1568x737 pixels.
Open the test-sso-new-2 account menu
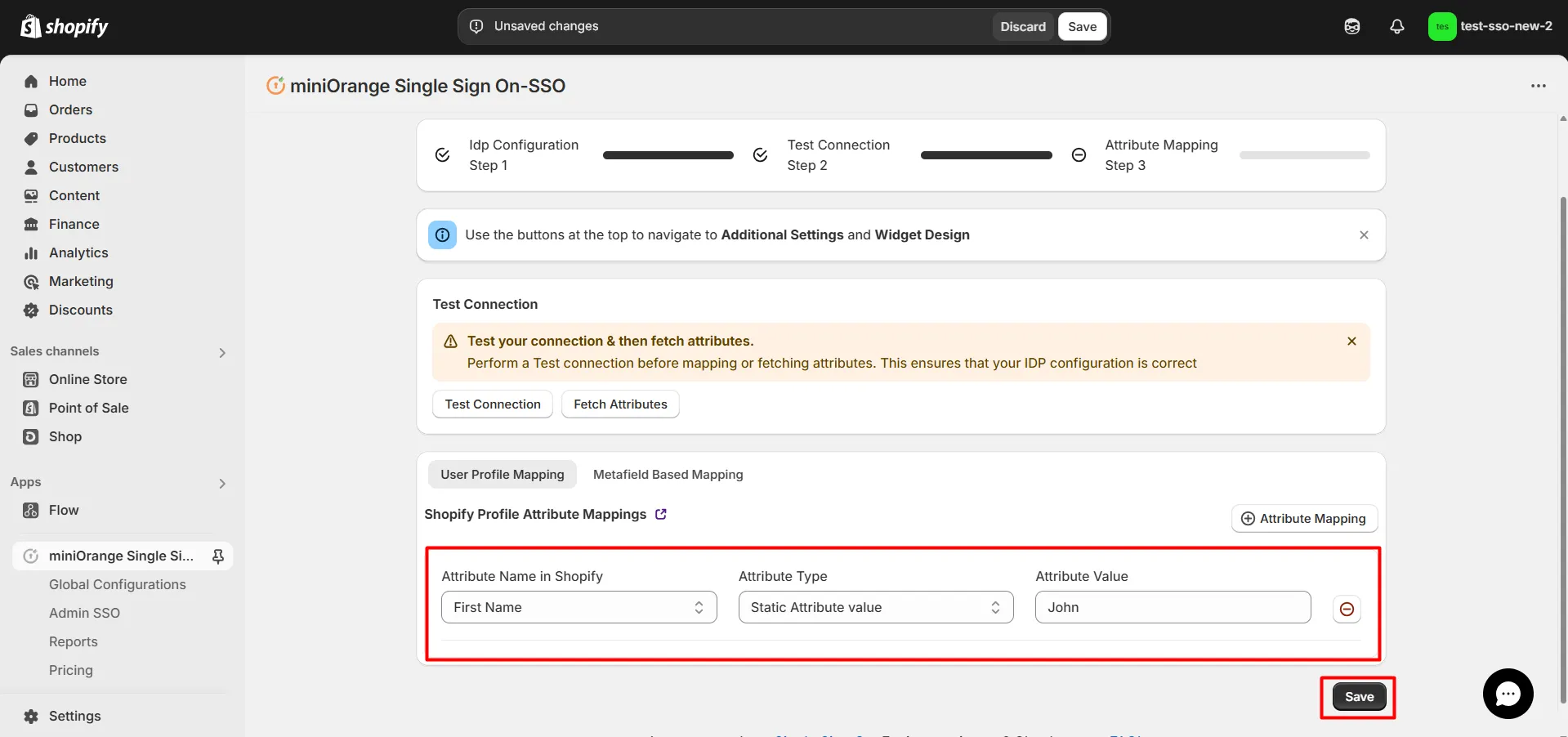point(1491,26)
